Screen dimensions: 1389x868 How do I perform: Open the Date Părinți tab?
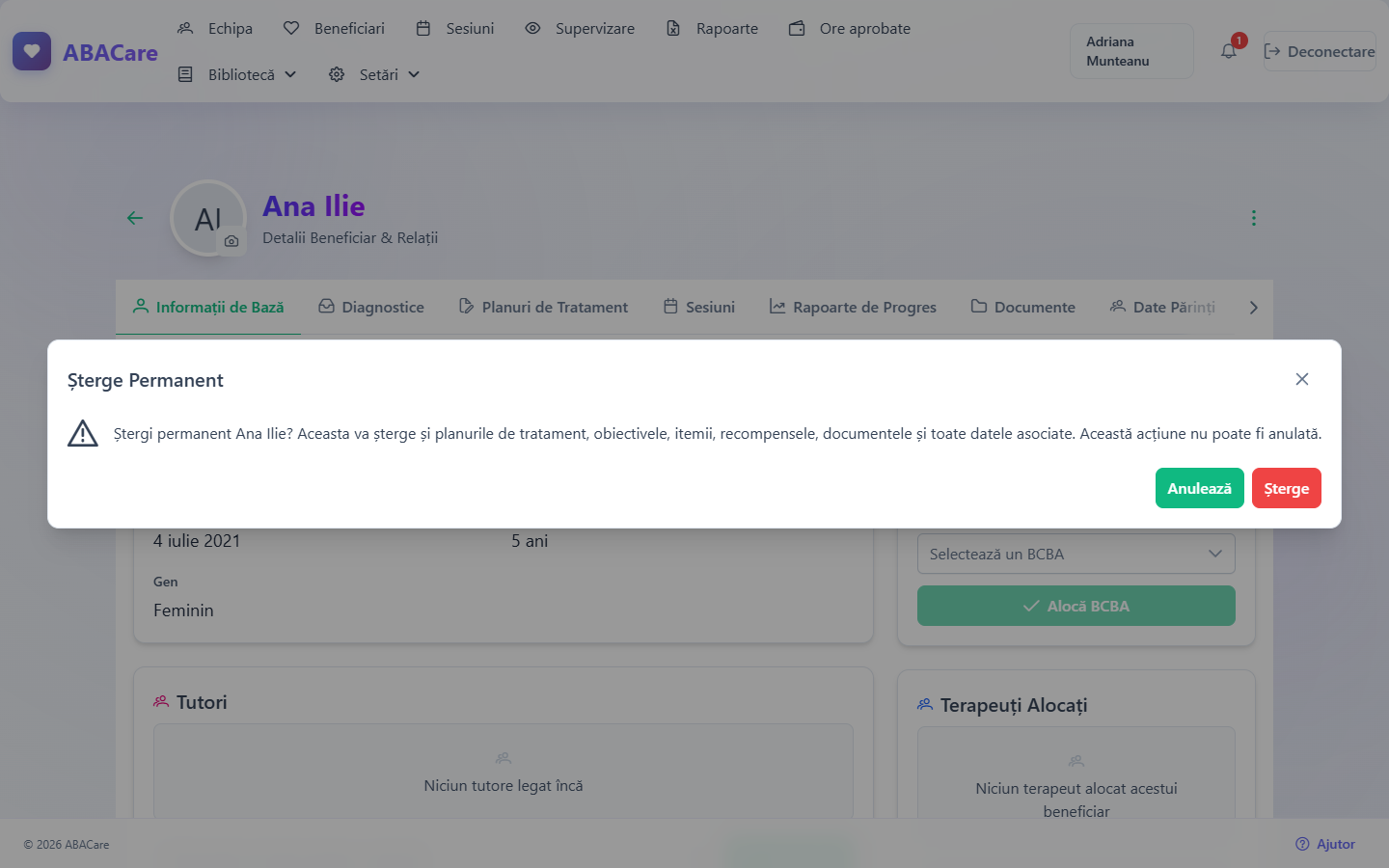(1162, 307)
